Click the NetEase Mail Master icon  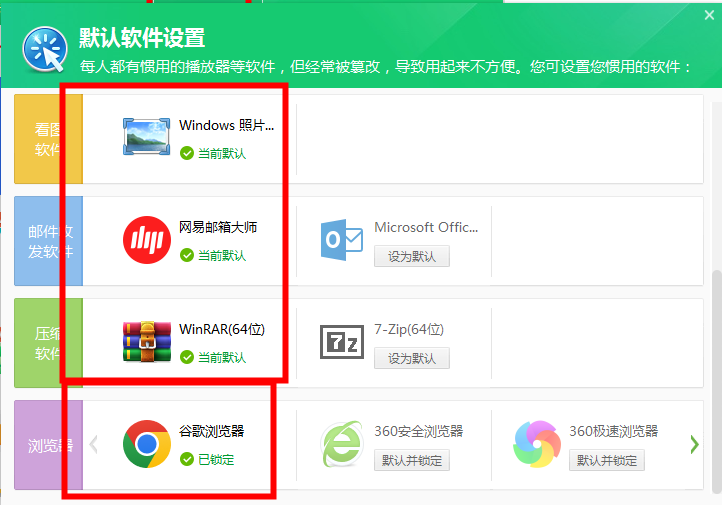[147, 240]
